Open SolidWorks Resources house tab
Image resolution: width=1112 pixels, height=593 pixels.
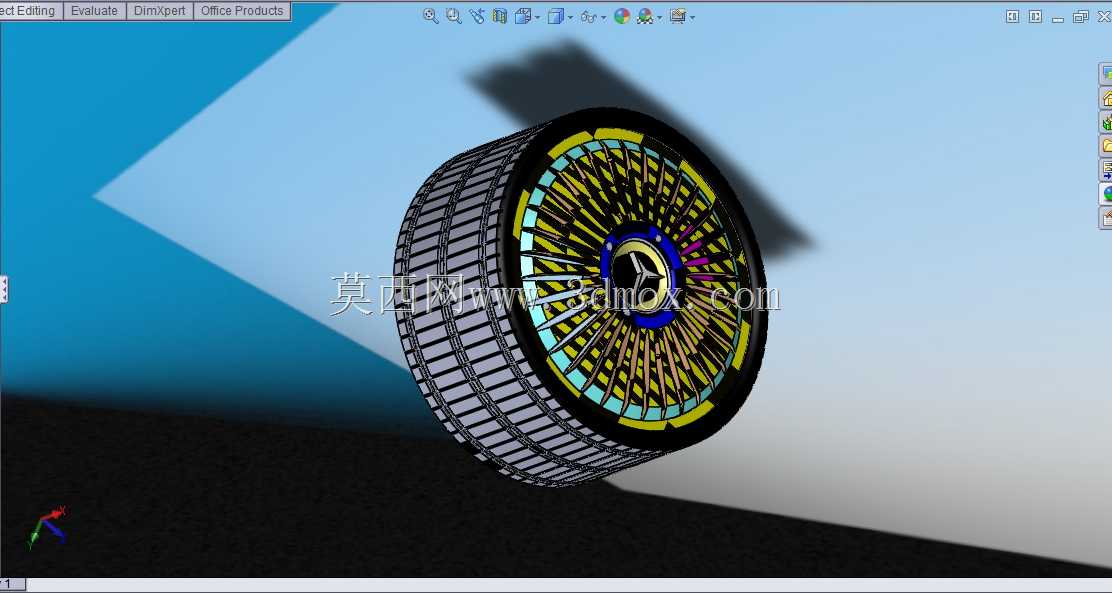1106,98
